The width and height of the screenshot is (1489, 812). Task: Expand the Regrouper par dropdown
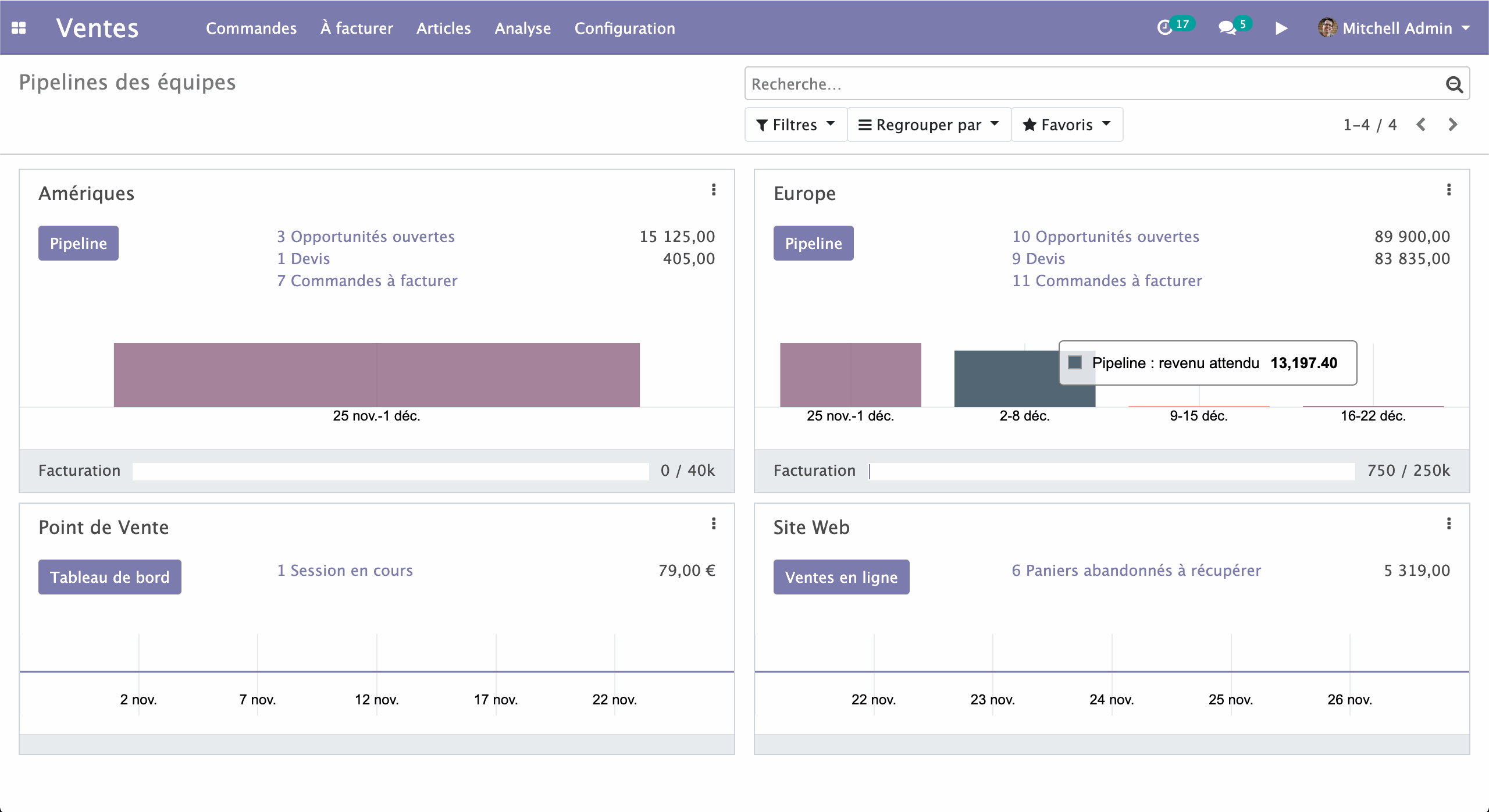coord(928,124)
